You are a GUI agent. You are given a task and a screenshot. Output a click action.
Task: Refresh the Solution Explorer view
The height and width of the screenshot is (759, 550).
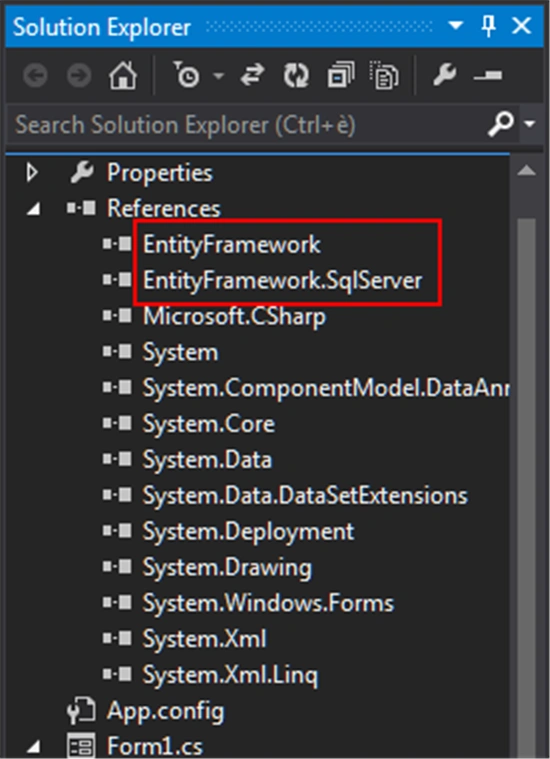[296, 76]
